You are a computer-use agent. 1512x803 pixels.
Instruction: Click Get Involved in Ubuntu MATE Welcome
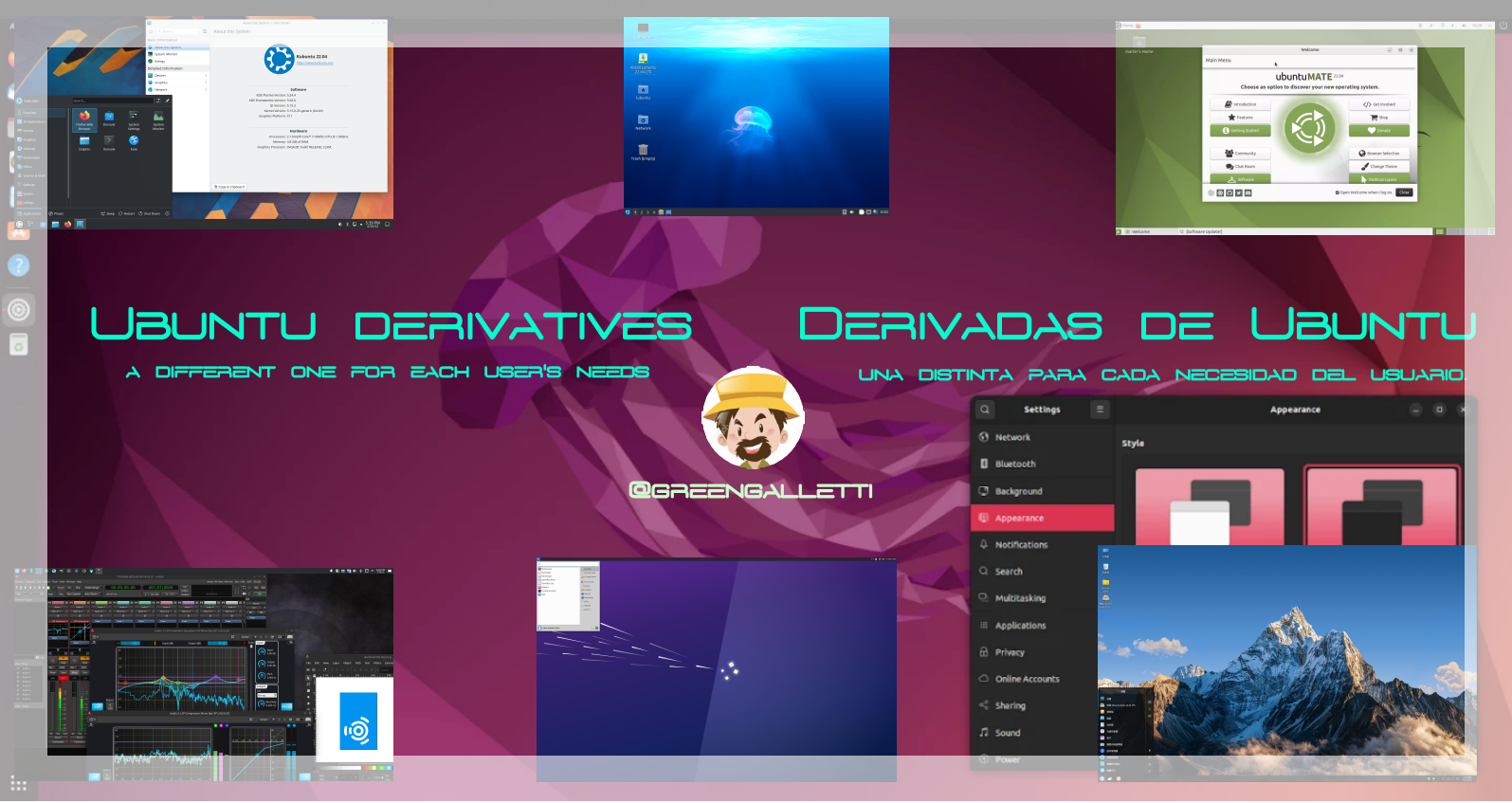pyautogui.click(x=1379, y=104)
